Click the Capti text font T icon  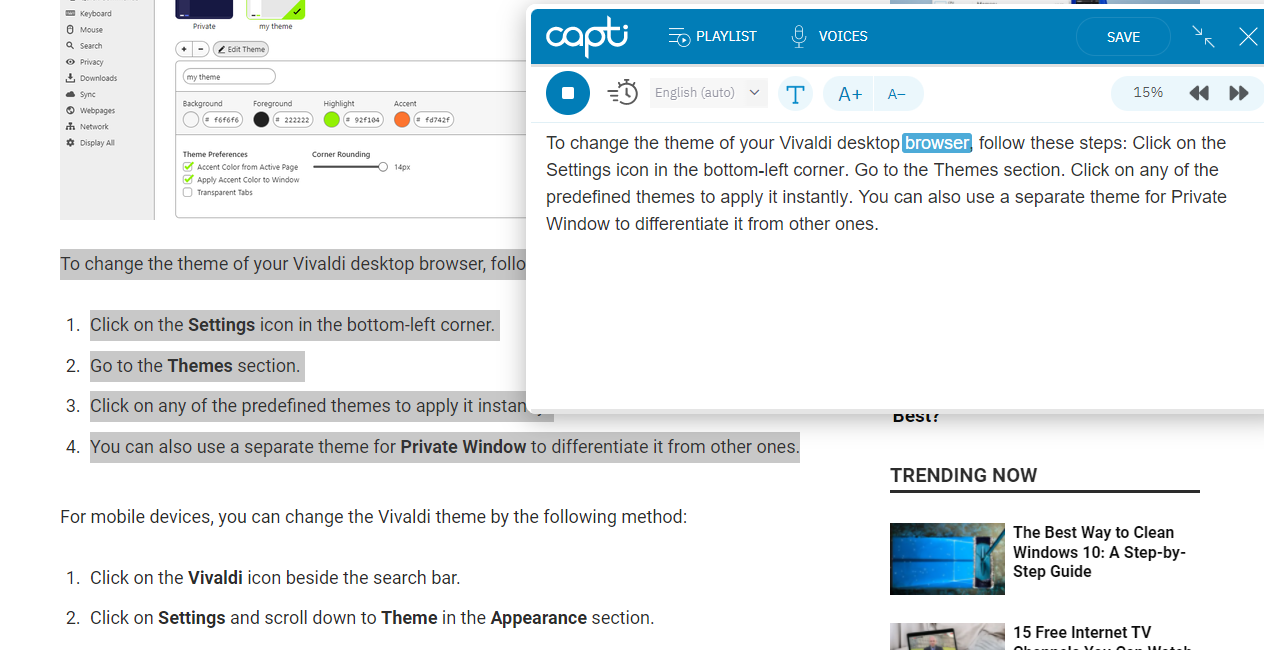click(x=795, y=94)
